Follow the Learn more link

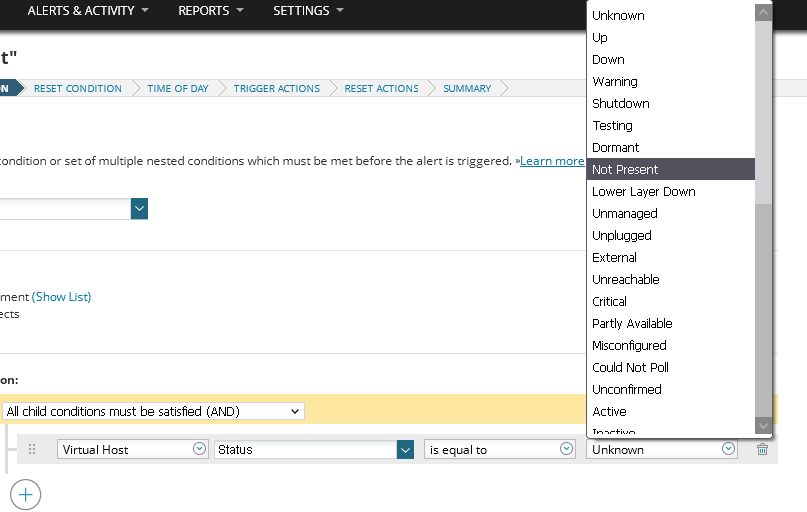552,161
